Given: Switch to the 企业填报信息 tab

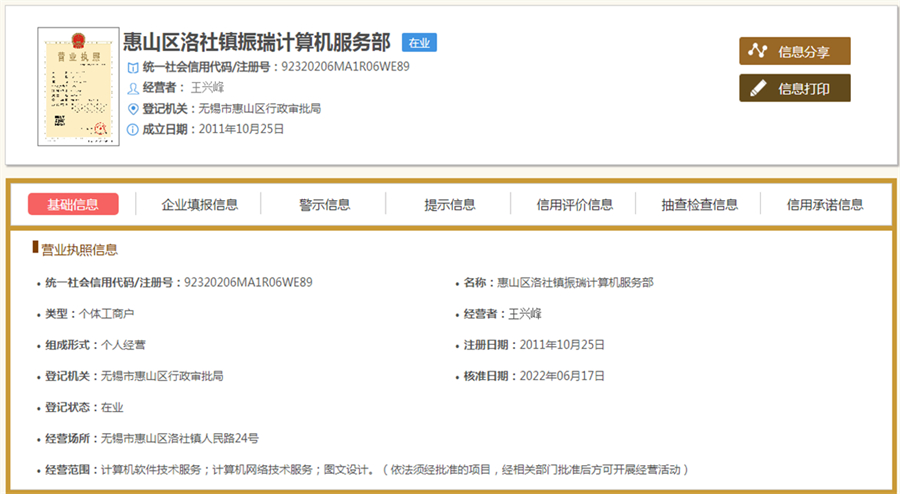Looking at the screenshot, I should pos(200,204).
